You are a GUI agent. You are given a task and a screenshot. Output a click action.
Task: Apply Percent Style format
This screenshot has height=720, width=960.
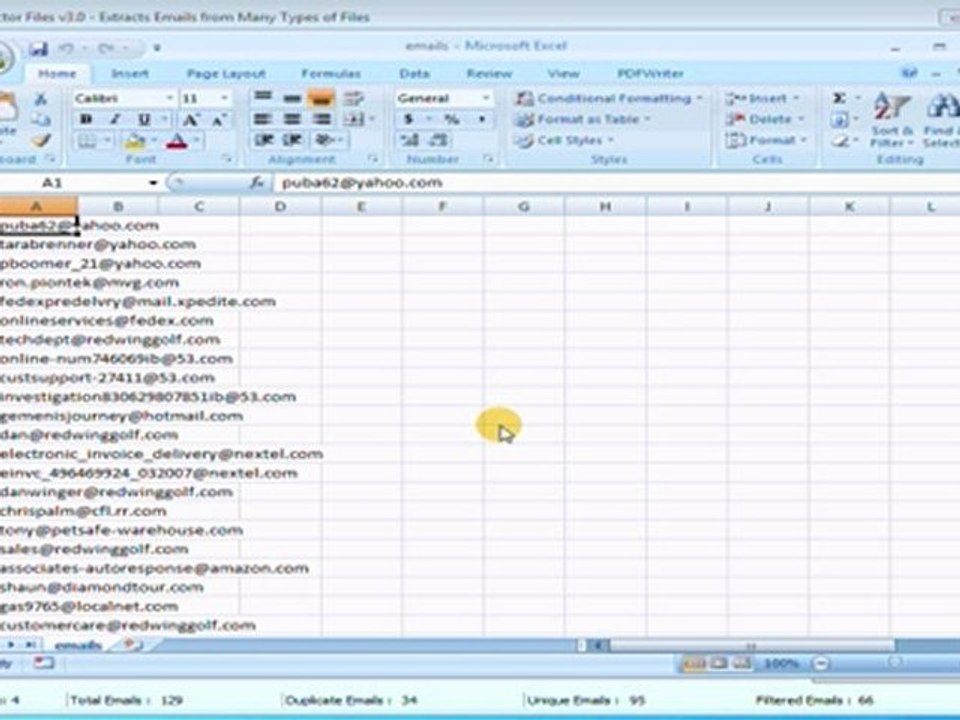click(x=452, y=119)
